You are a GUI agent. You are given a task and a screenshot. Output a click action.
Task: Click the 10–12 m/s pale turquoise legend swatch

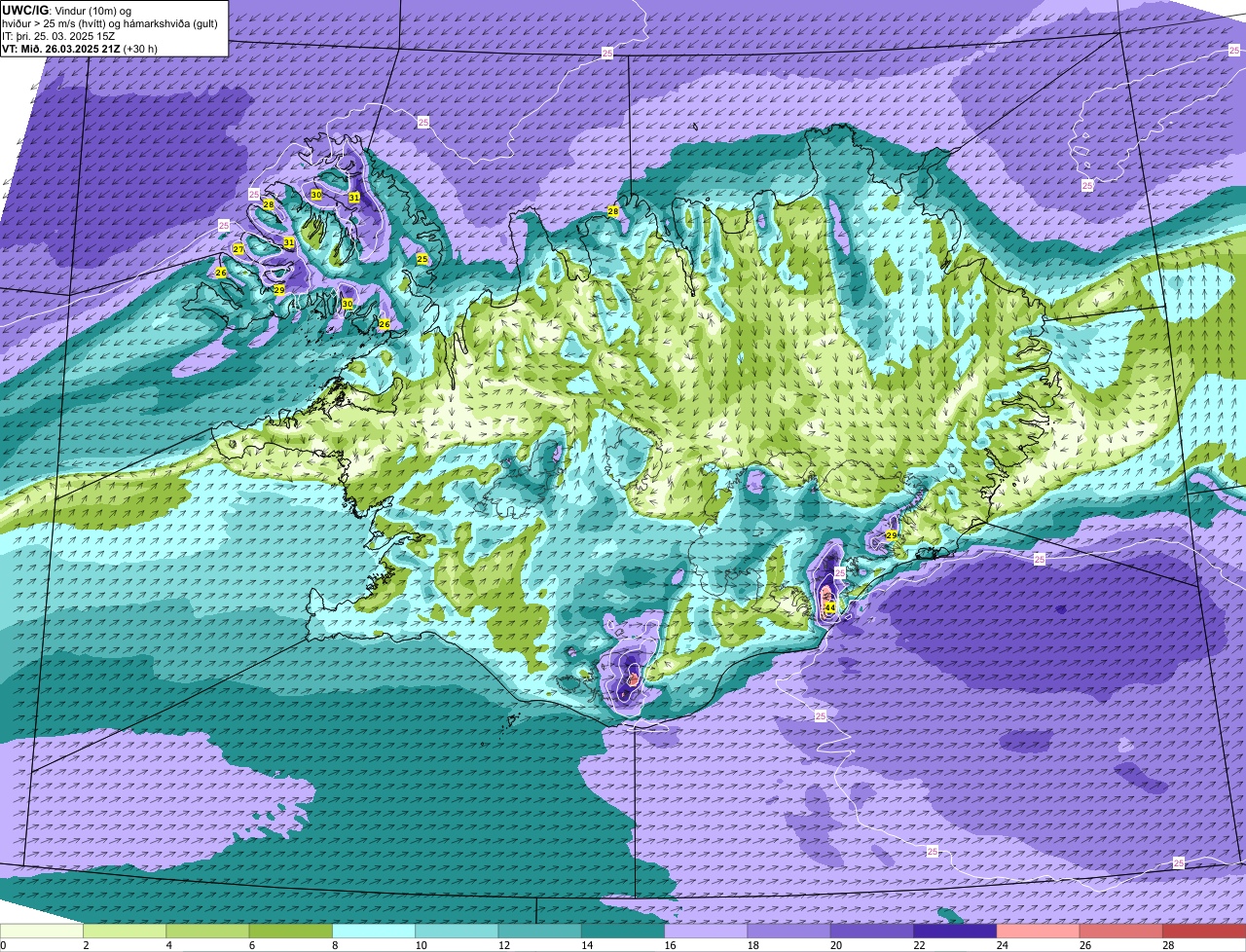457,931
